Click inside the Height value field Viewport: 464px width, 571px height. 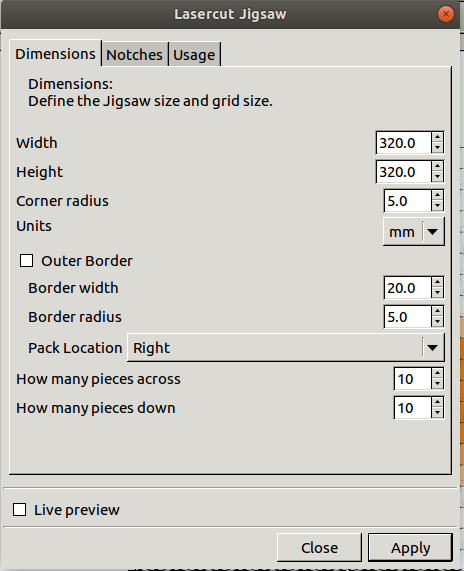(x=404, y=172)
